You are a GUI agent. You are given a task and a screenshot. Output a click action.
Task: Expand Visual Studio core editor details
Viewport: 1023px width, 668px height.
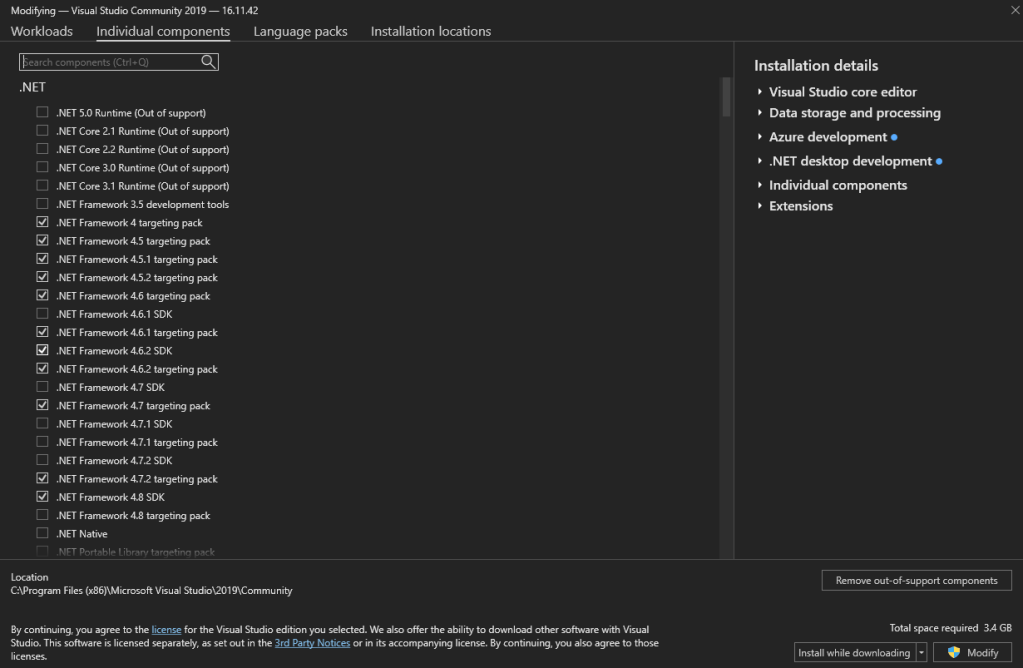pyautogui.click(x=760, y=92)
